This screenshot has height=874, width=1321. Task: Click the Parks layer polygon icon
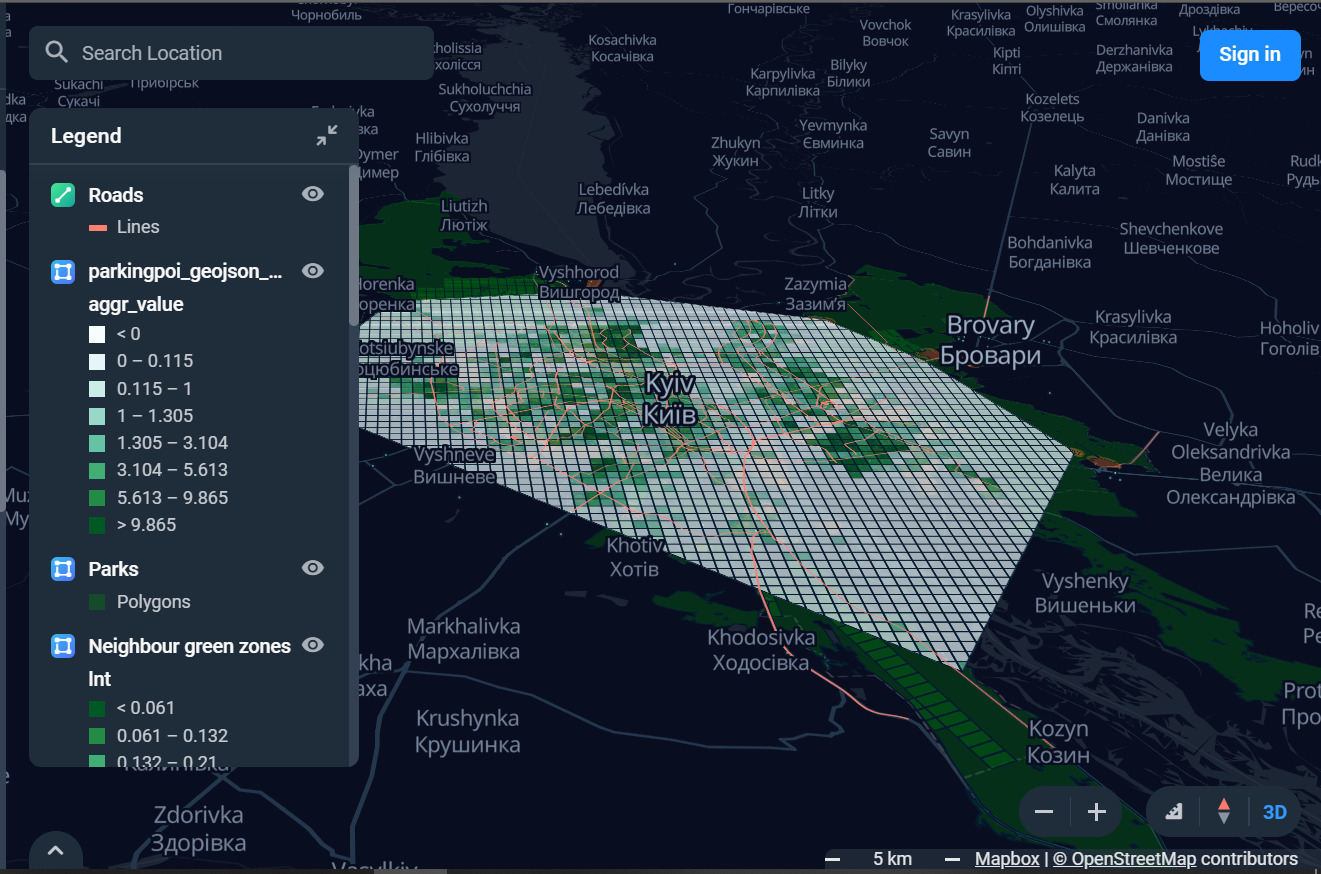pos(63,569)
